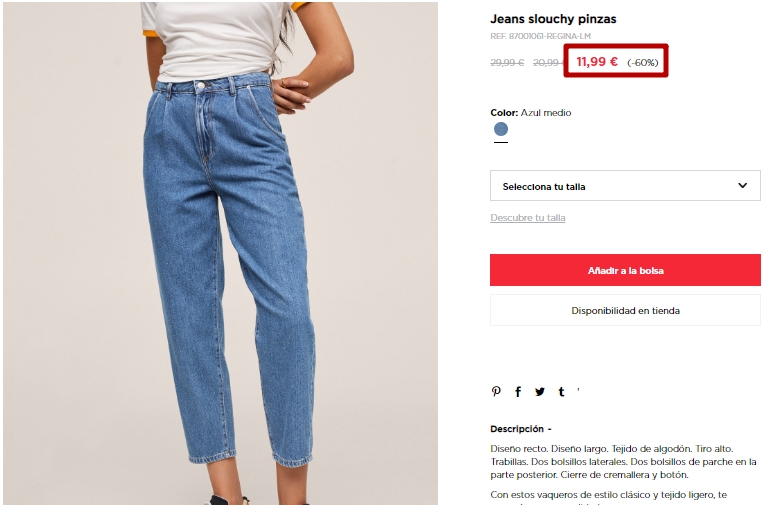
Task: Share the product on Tumblr
Action: [x=561, y=392]
